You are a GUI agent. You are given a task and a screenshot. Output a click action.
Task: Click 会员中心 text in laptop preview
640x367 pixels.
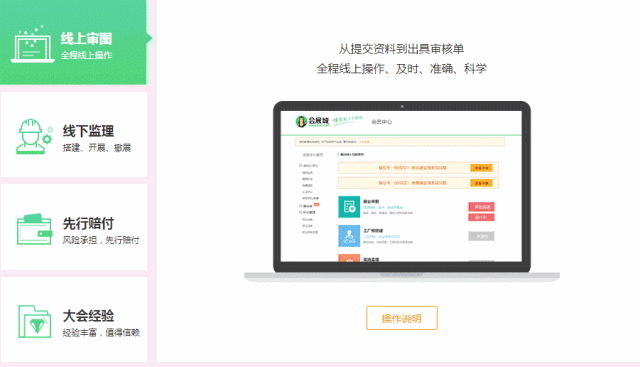coord(382,122)
